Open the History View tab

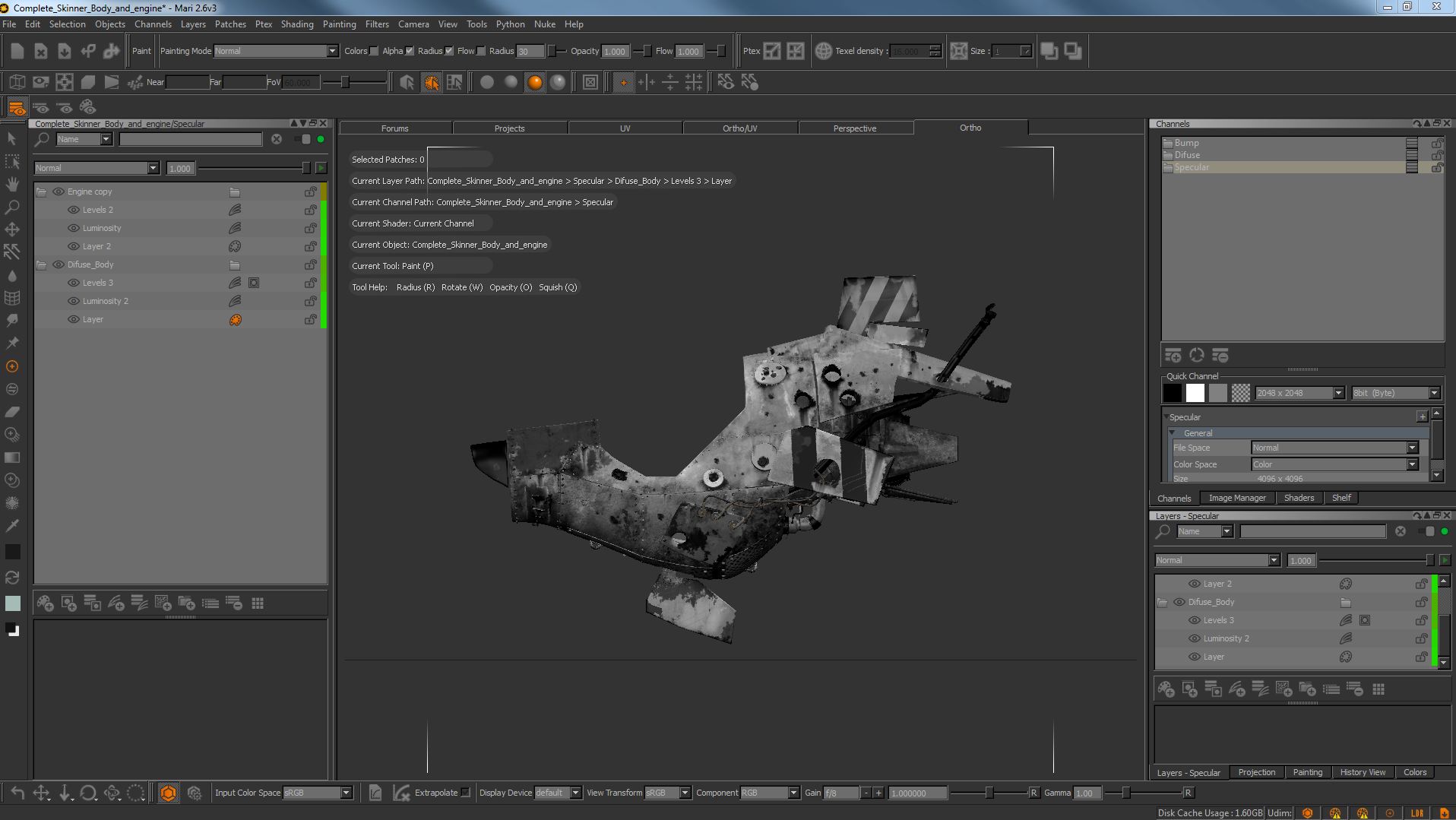click(x=1363, y=772)
